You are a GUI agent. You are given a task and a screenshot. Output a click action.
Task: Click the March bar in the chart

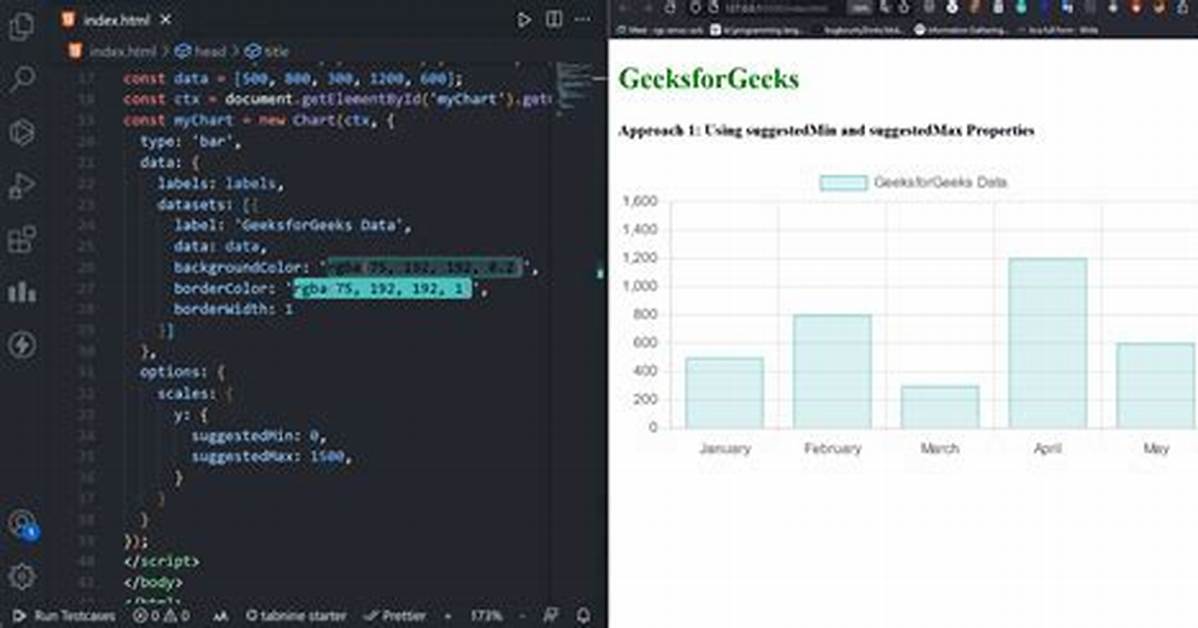[x=940, y=406]
